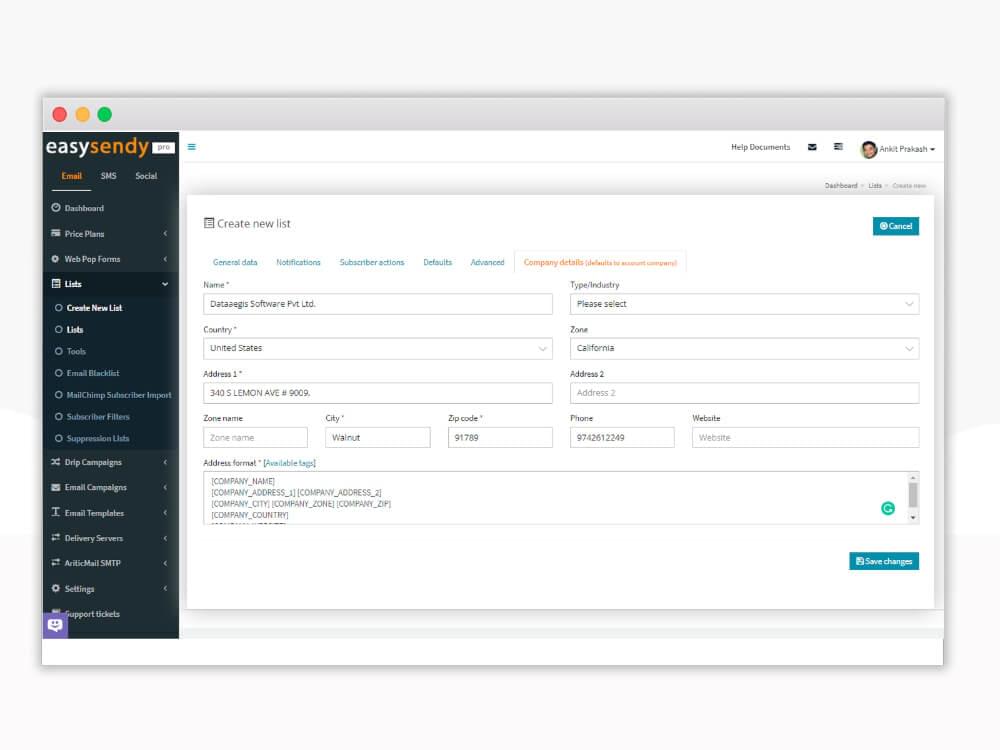The height and width of the screenshot is (750, 1000).
Task: Click the Email Campaigns envelope icon
Action: [55, 487]
